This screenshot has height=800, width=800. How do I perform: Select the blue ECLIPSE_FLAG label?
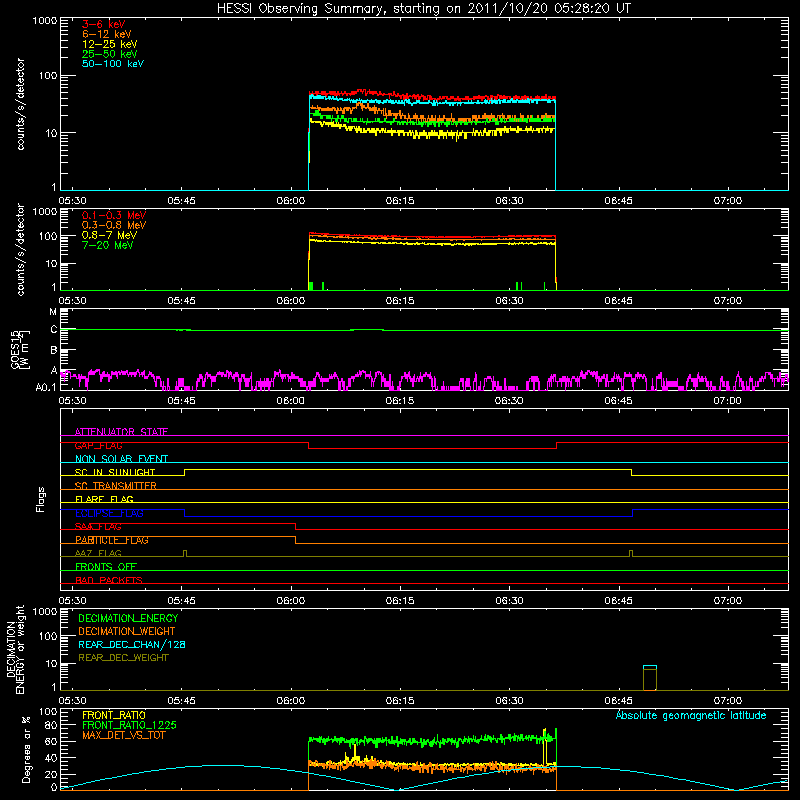pos(109,513)
